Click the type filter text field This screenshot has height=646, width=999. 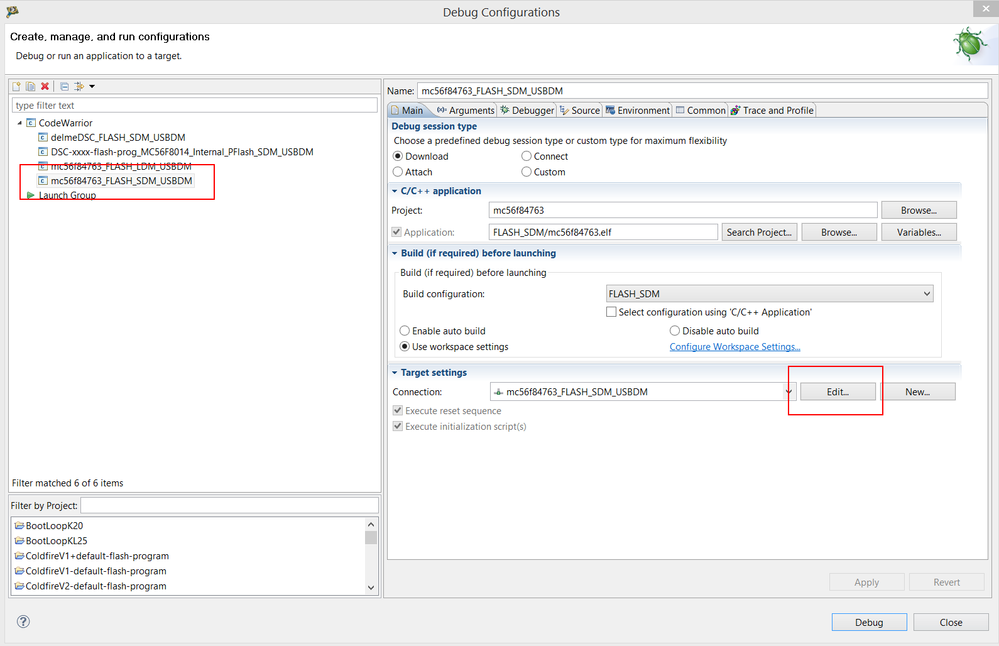pos(195,105)
